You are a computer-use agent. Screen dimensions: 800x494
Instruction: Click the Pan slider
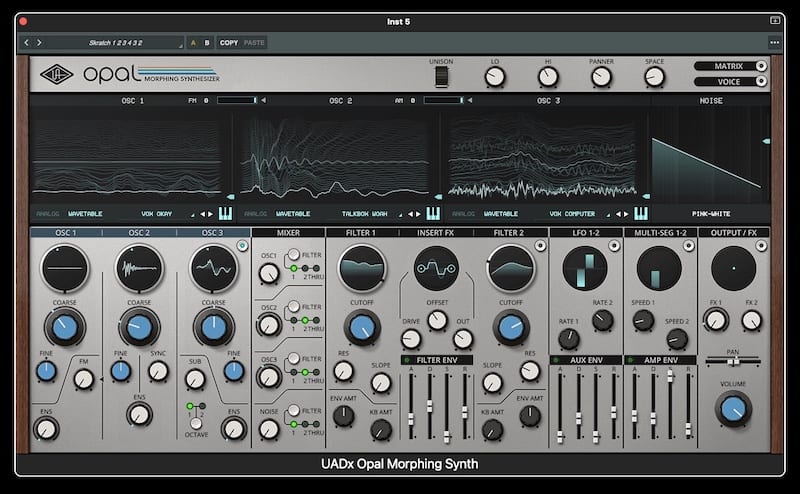tap(733, 361)
